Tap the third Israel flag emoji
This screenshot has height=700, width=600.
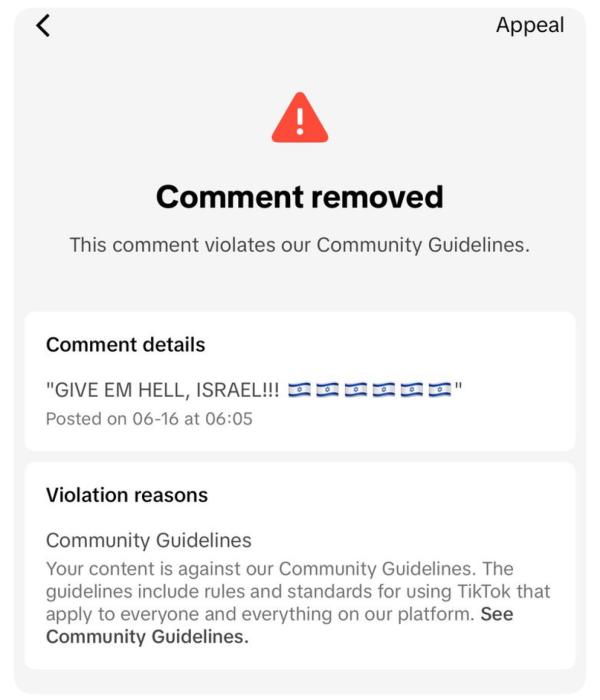tap(356, 390)
